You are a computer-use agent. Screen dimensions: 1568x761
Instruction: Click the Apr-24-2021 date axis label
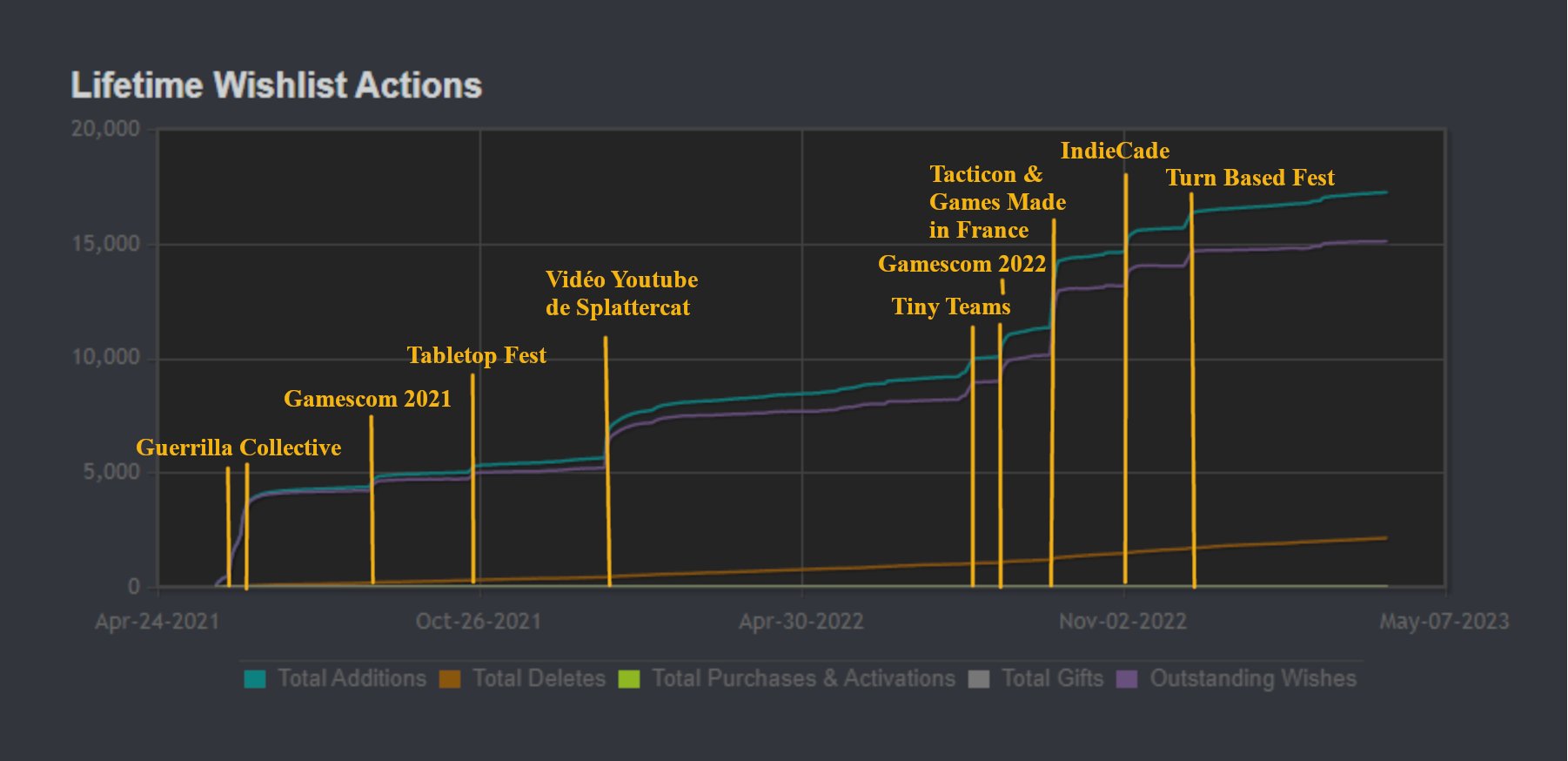point(157,622)
